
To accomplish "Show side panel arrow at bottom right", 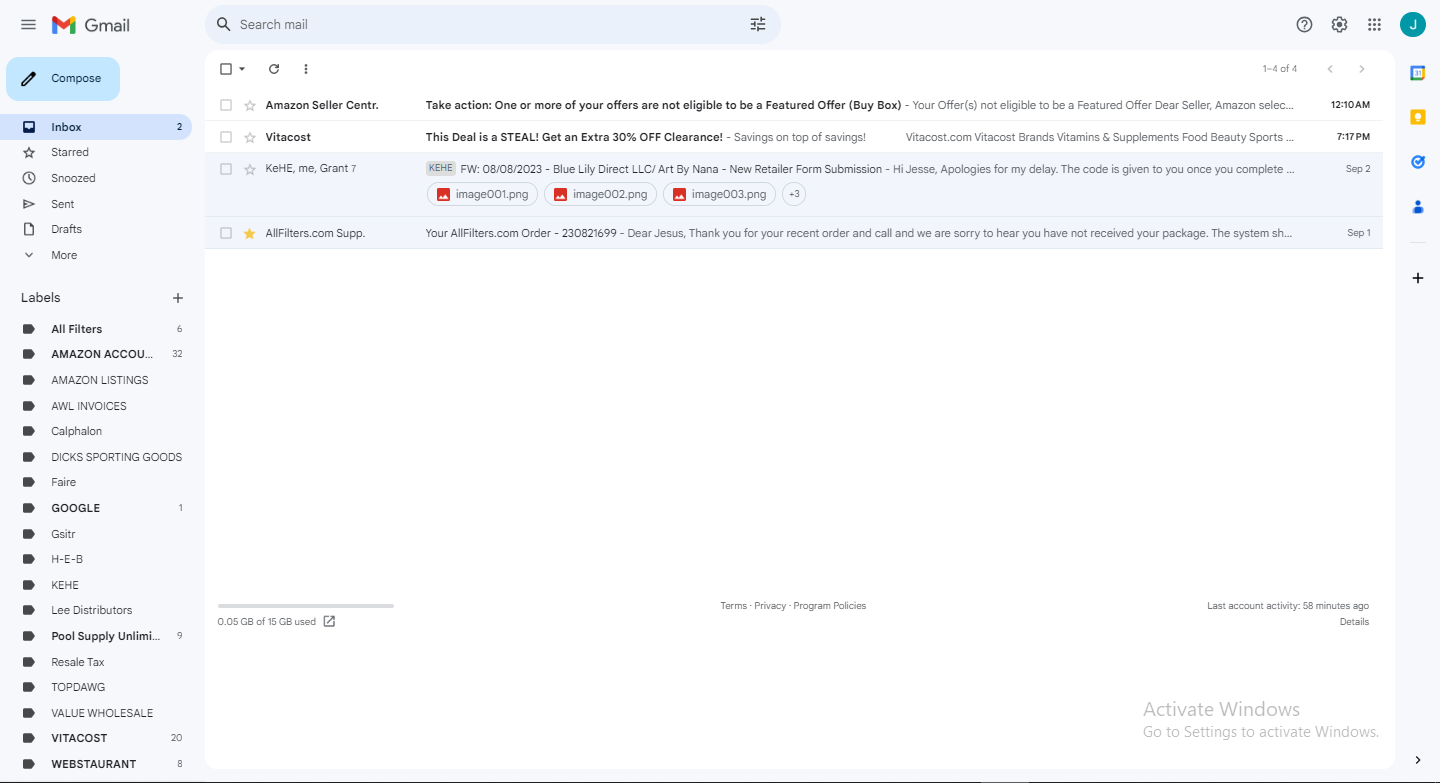I will (1418, 761).
